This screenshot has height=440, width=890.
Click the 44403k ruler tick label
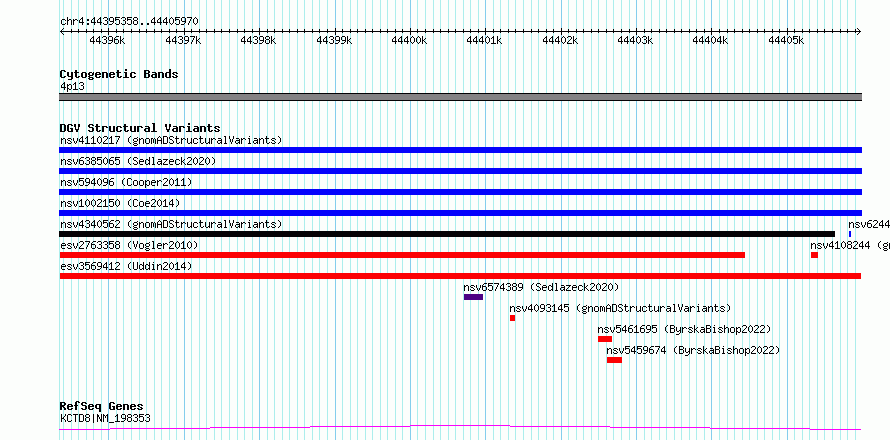coord(636,40)
